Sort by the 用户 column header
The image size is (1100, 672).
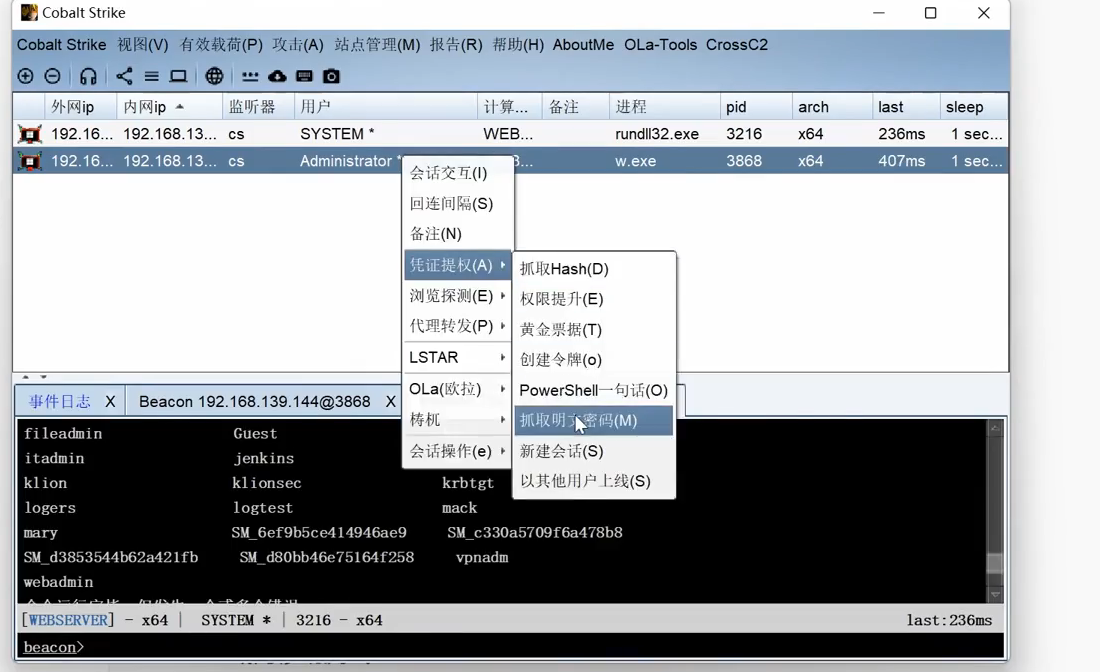386,107
